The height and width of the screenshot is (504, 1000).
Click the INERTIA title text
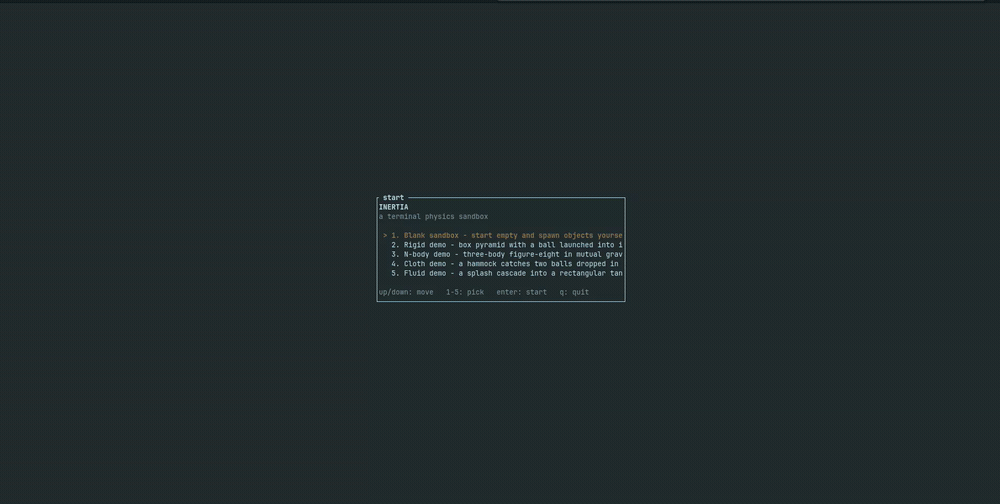(x=393, y=207)
